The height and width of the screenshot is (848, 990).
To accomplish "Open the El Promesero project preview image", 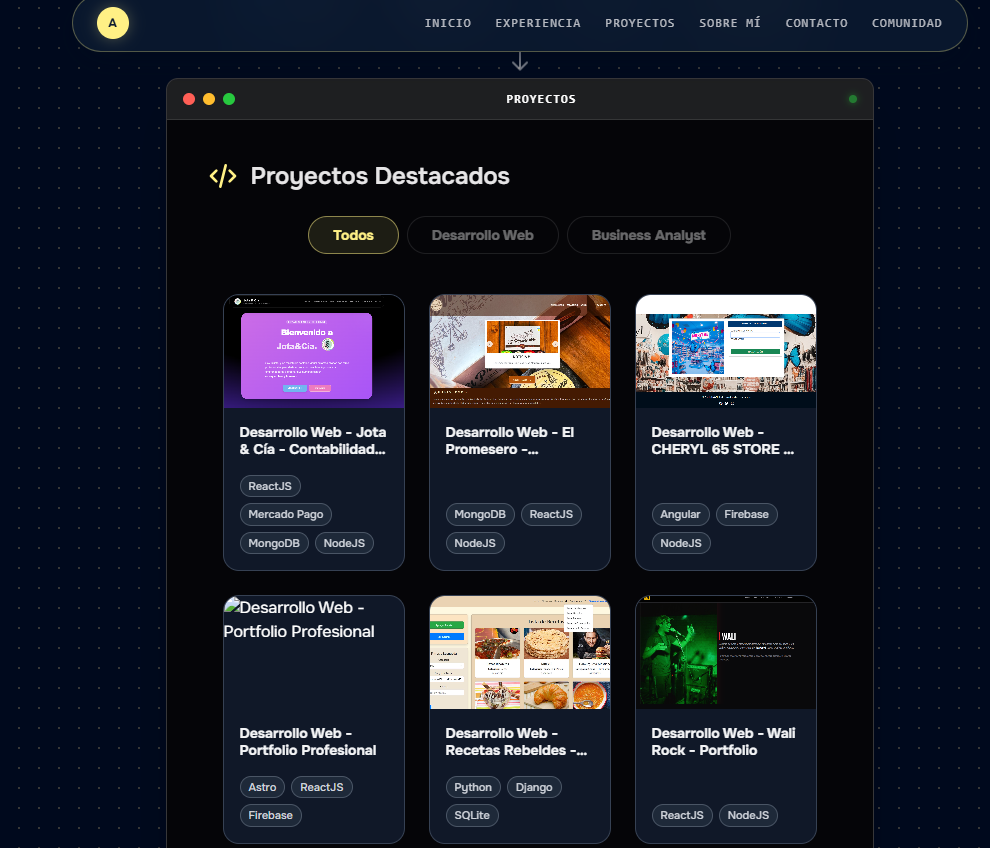I will pyautogui.click(x=520, y=351).
